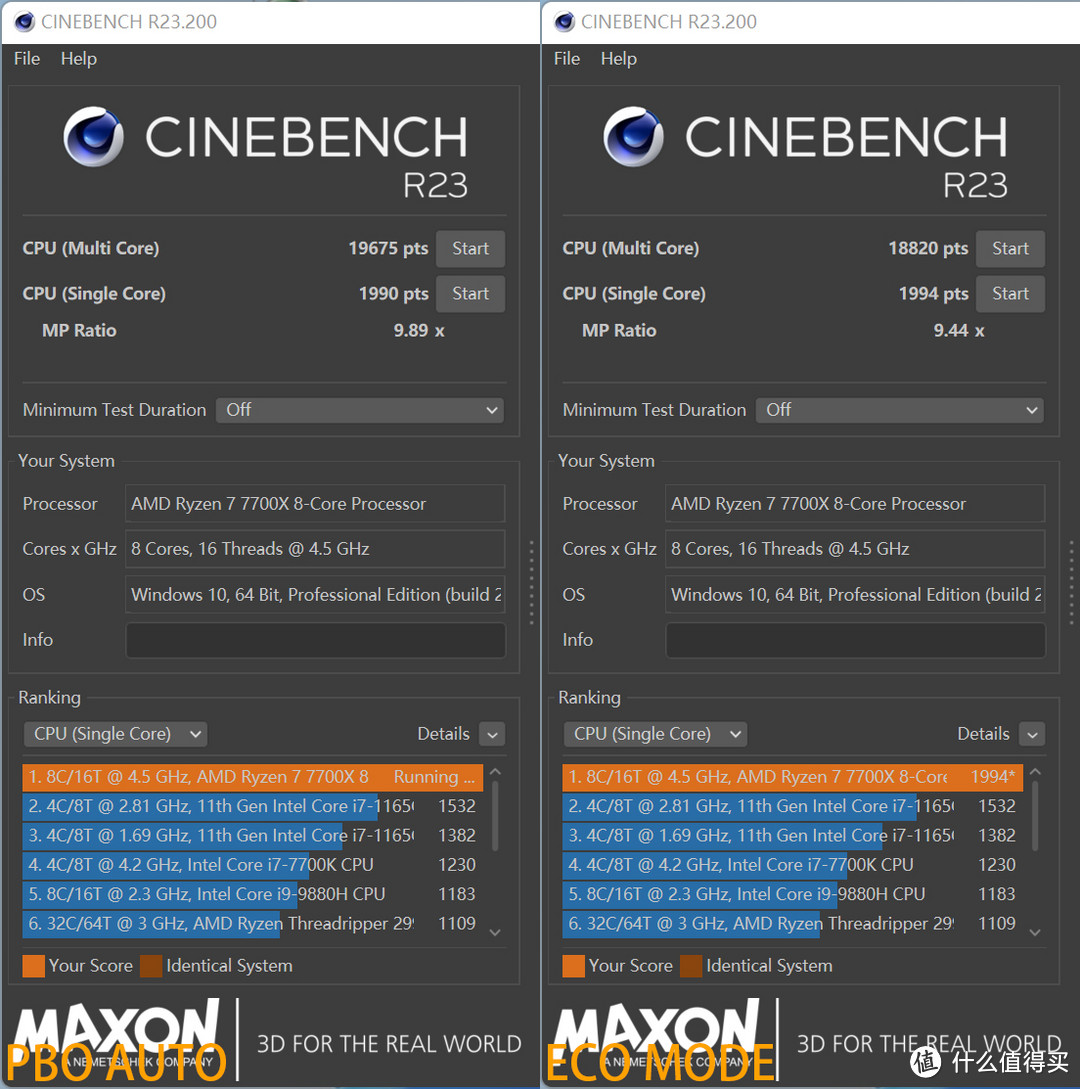Select i7-1165 1.69 GHz row in left ranking
This screenshot has width=1080, height=1089.
coord(253,836)
